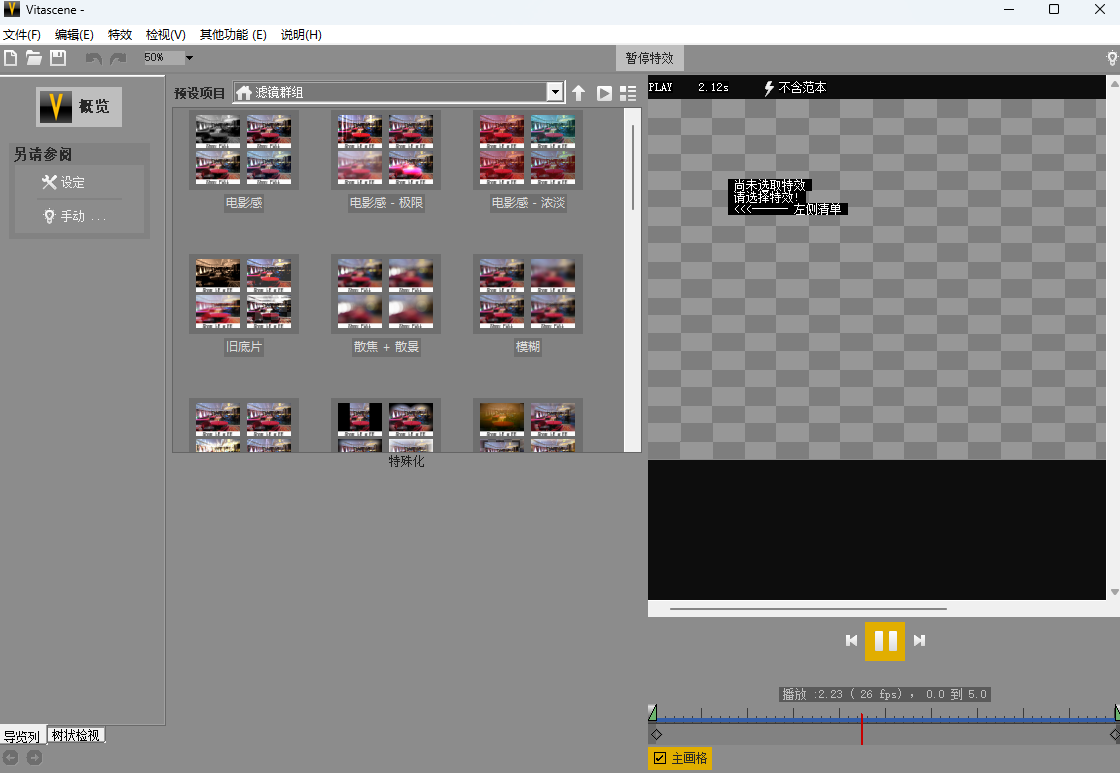This screenshot has width=1120, height=773.
Task: Save the project with the floppy icon
Action: [x=58, y=58]
